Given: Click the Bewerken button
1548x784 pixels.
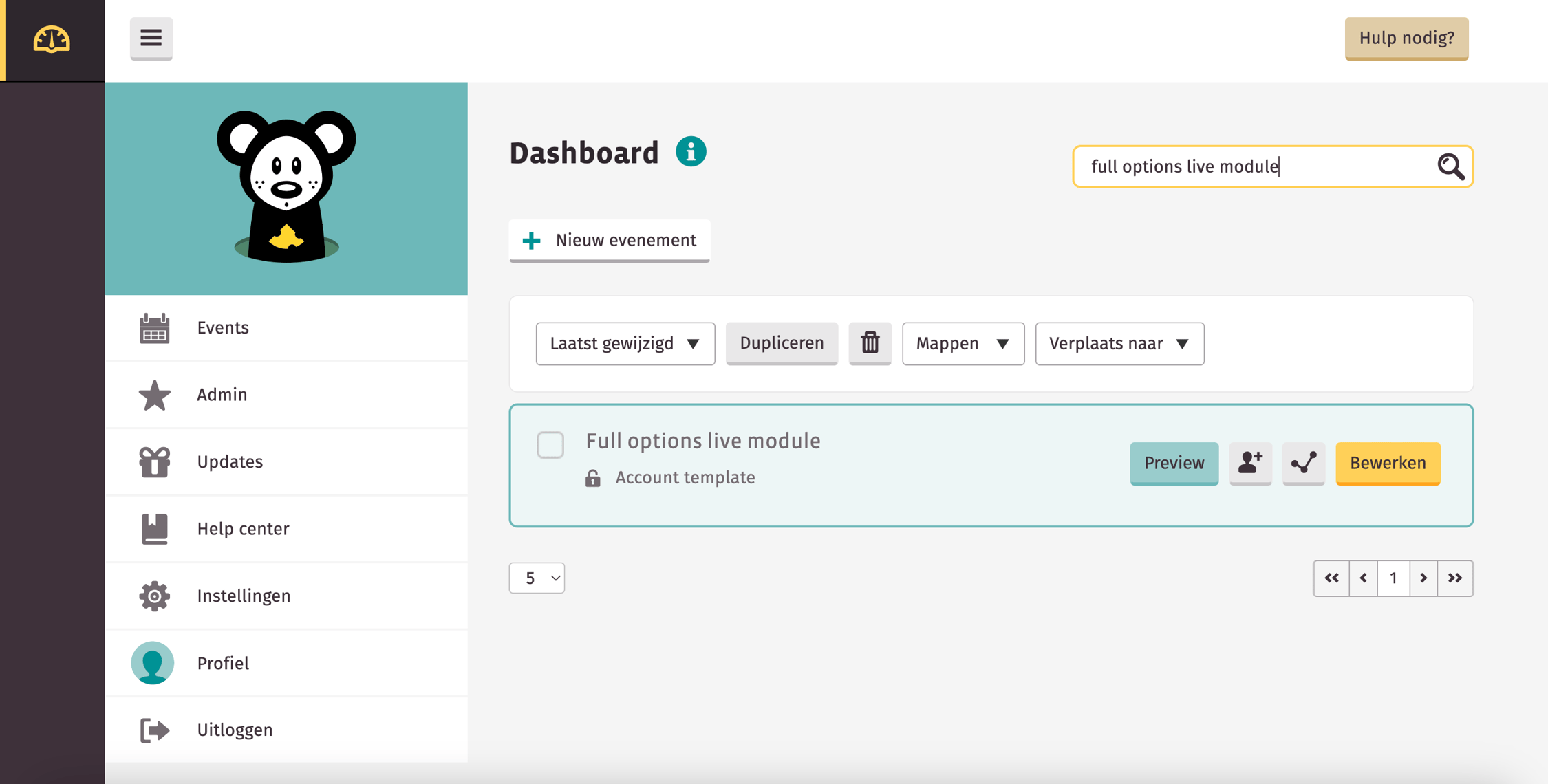Looking at the screenshot, I should click(1387, 463).
